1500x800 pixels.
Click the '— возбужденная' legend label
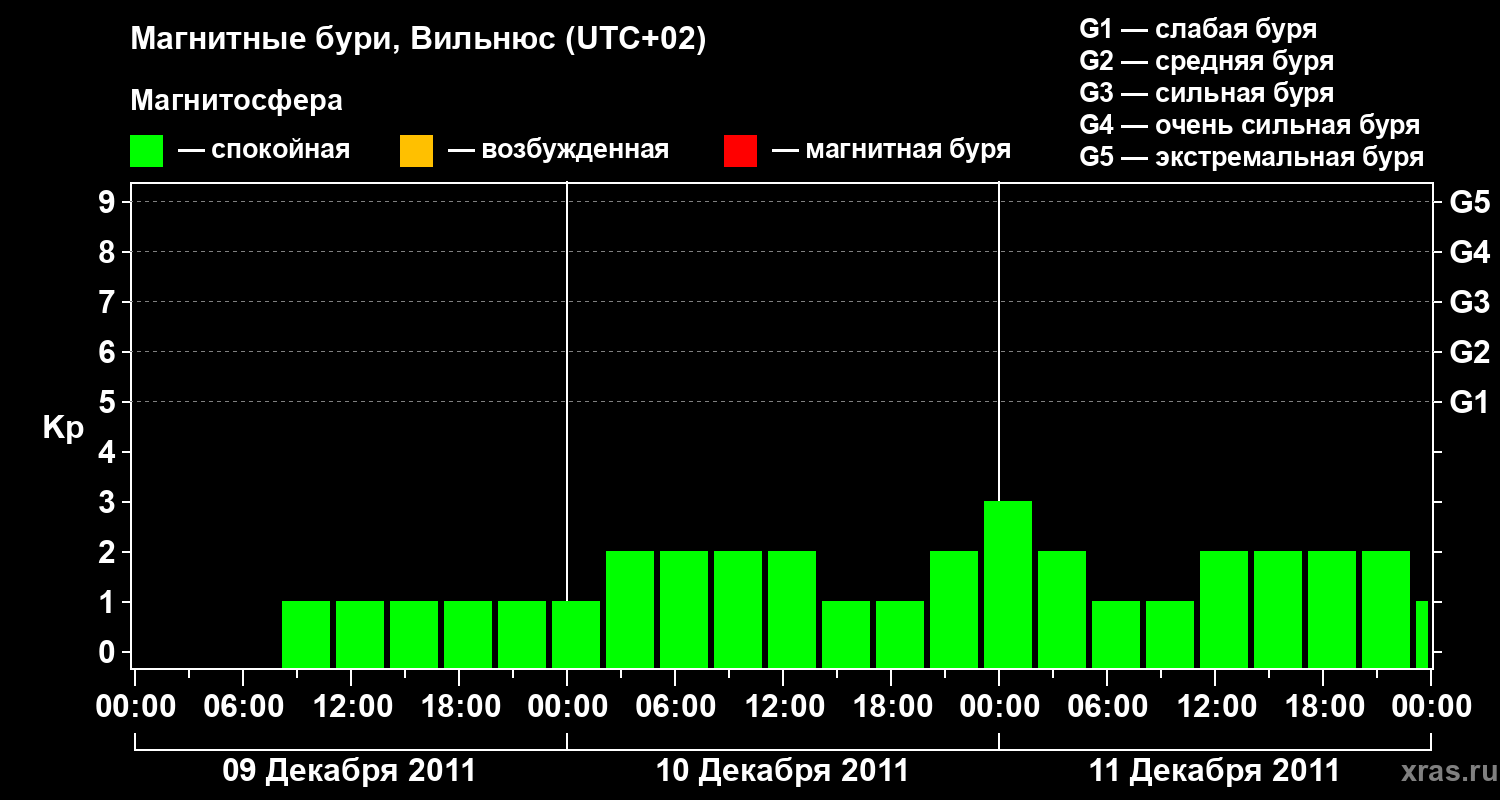(558, 151)
